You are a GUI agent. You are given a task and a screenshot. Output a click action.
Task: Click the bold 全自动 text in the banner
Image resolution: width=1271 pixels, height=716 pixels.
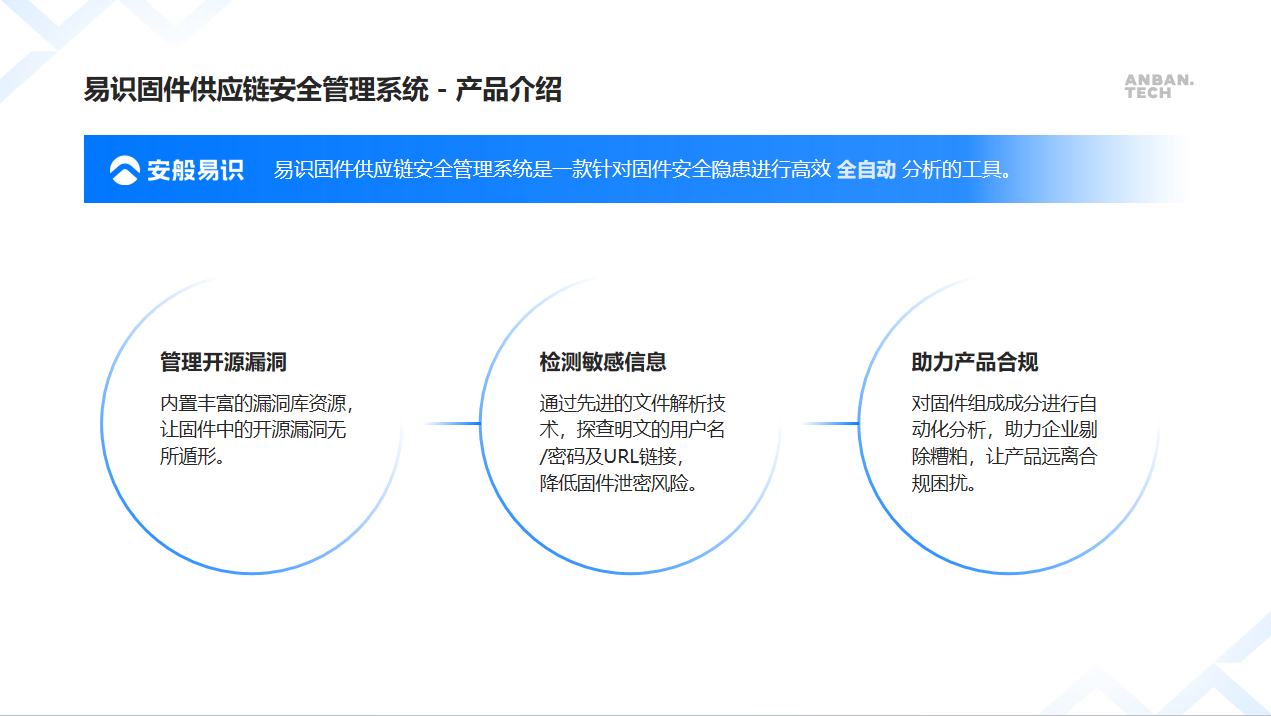[865, 170]
